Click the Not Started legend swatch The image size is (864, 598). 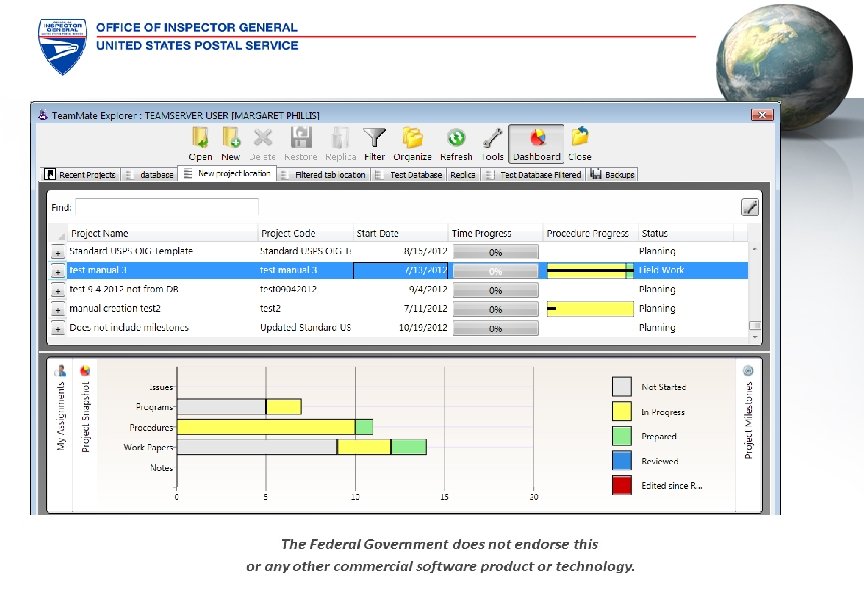pos(622,386)
